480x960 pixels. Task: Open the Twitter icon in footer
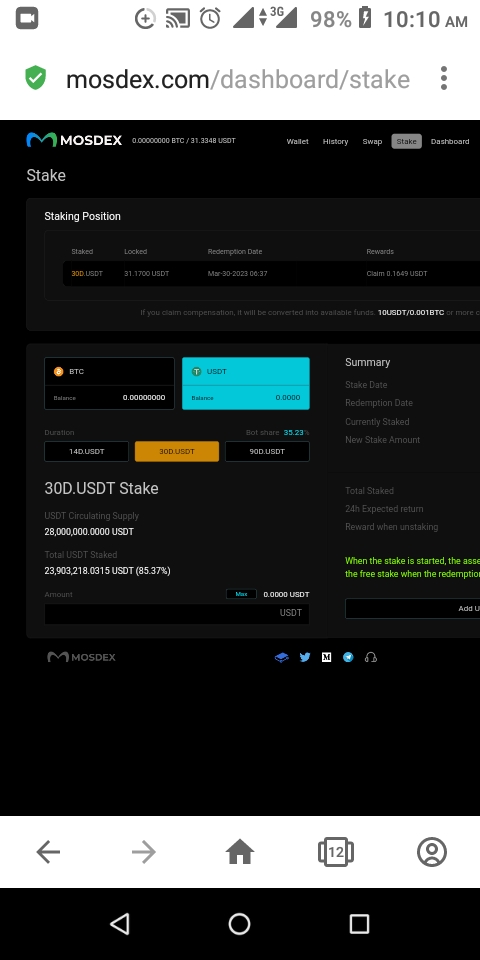(305, 658)
